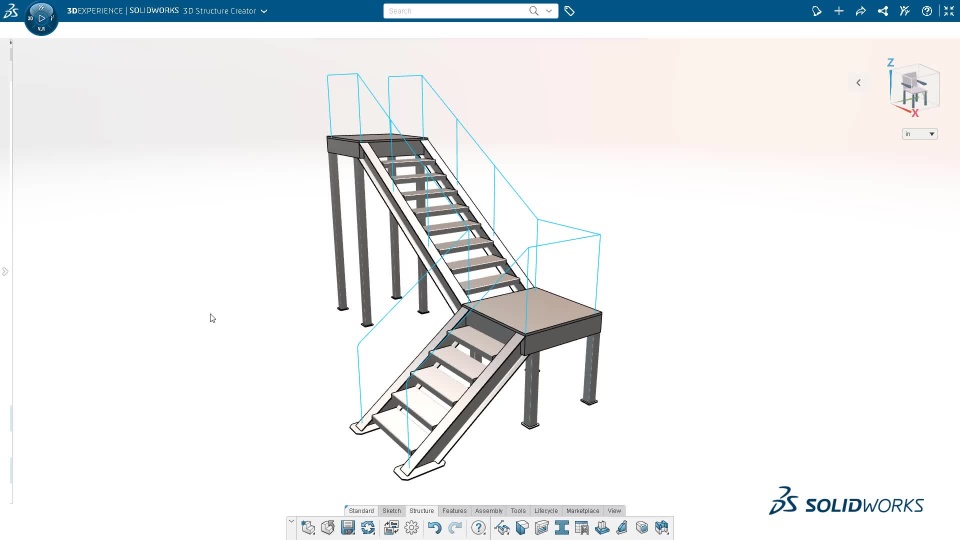
Task: Open the tags icon beside search
Action: 569,11
